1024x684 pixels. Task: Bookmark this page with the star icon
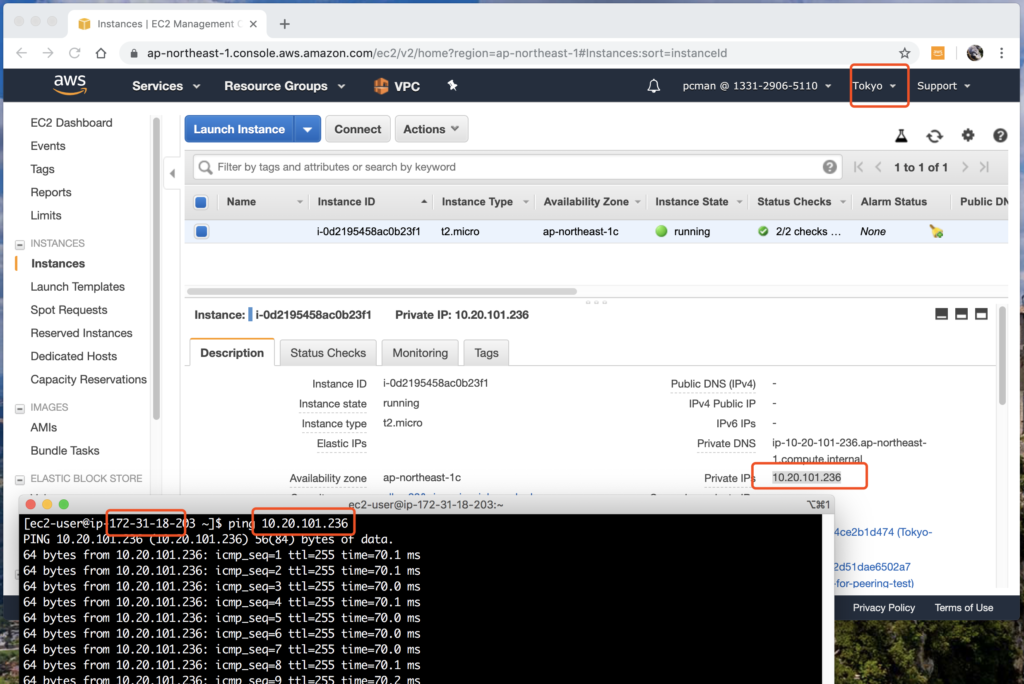coord(904,53)
